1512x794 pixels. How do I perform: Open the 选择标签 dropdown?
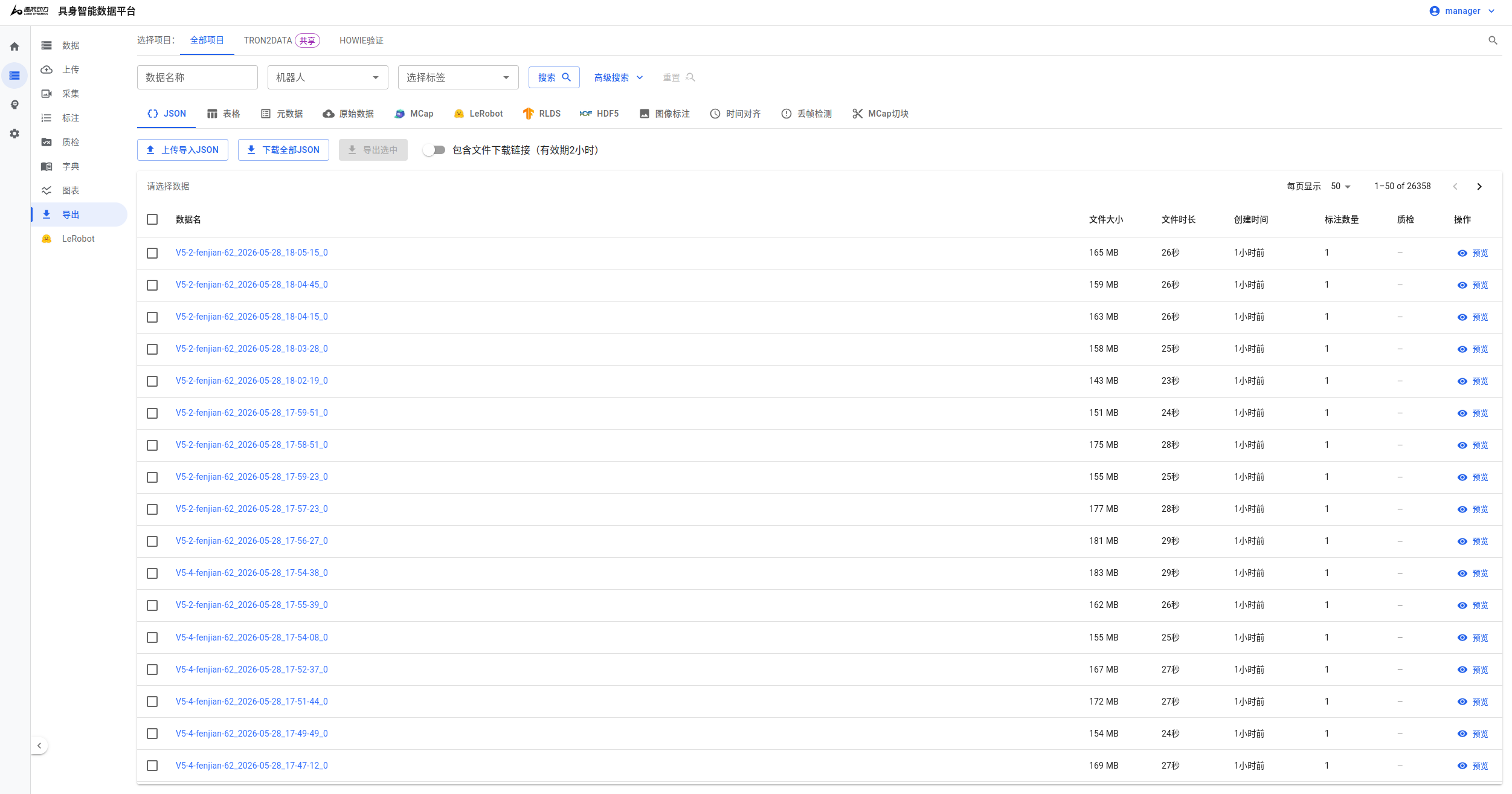click(458, 77)
